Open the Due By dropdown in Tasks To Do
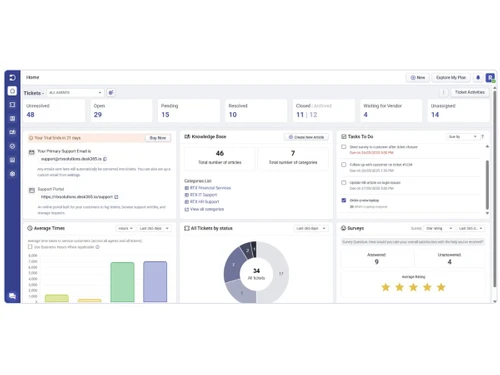This screenshot has height=375, width=500. click(462, 137)
